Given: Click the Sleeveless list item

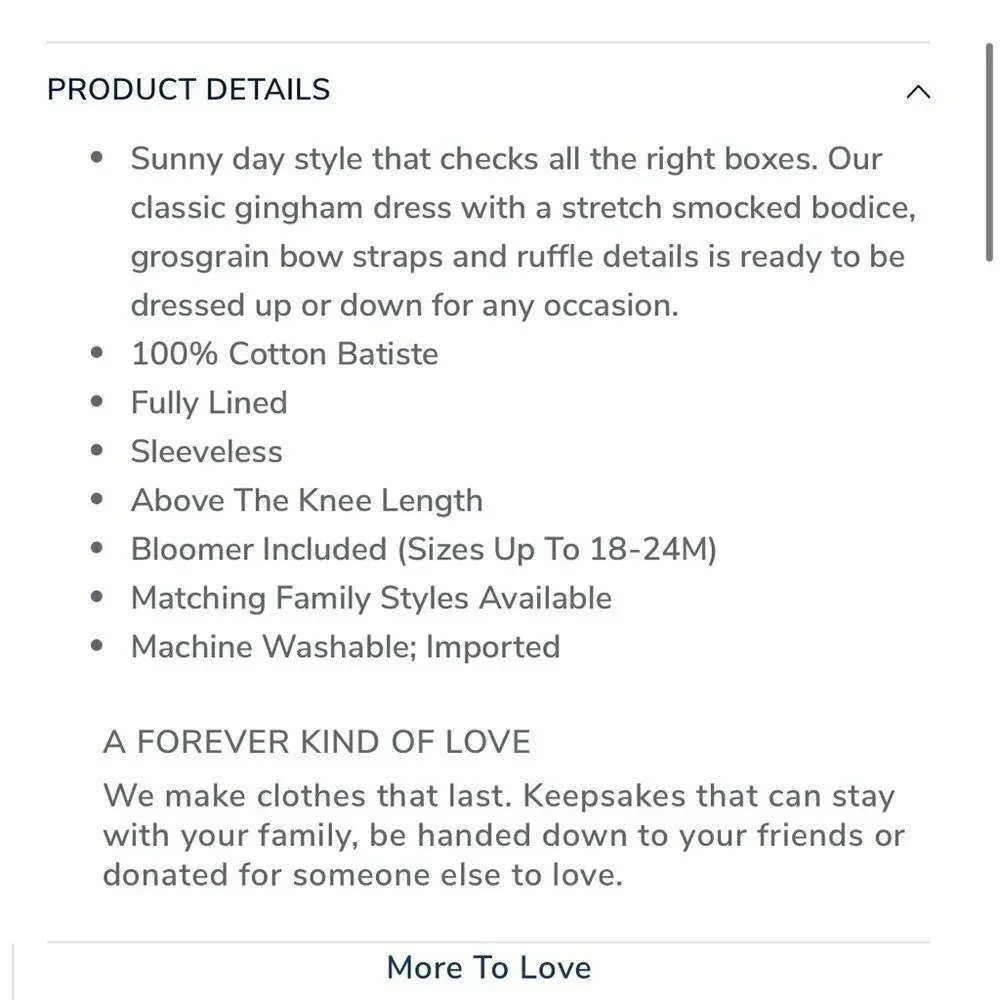Looking at the screenshot, I should 207,452.
